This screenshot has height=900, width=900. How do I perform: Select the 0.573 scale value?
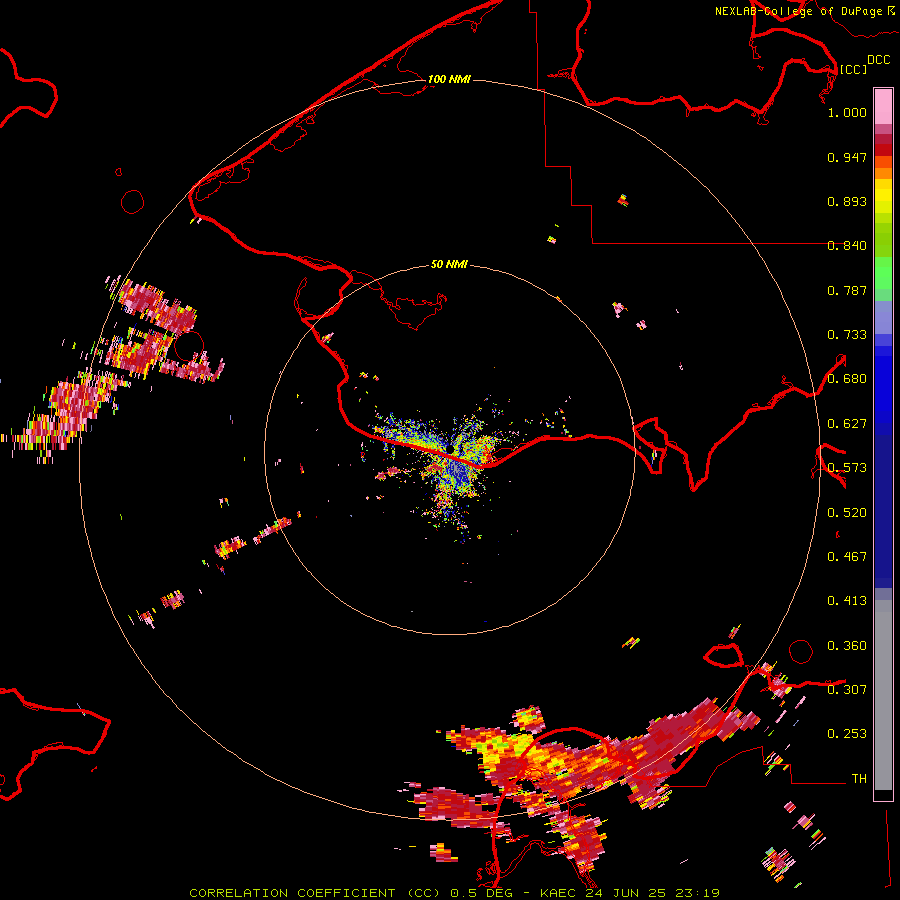click(x=847, y=468)
